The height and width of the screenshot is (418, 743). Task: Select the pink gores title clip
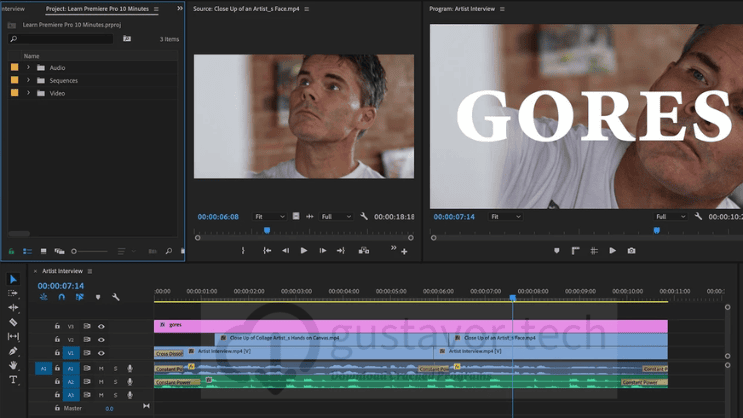click(411, 326)
